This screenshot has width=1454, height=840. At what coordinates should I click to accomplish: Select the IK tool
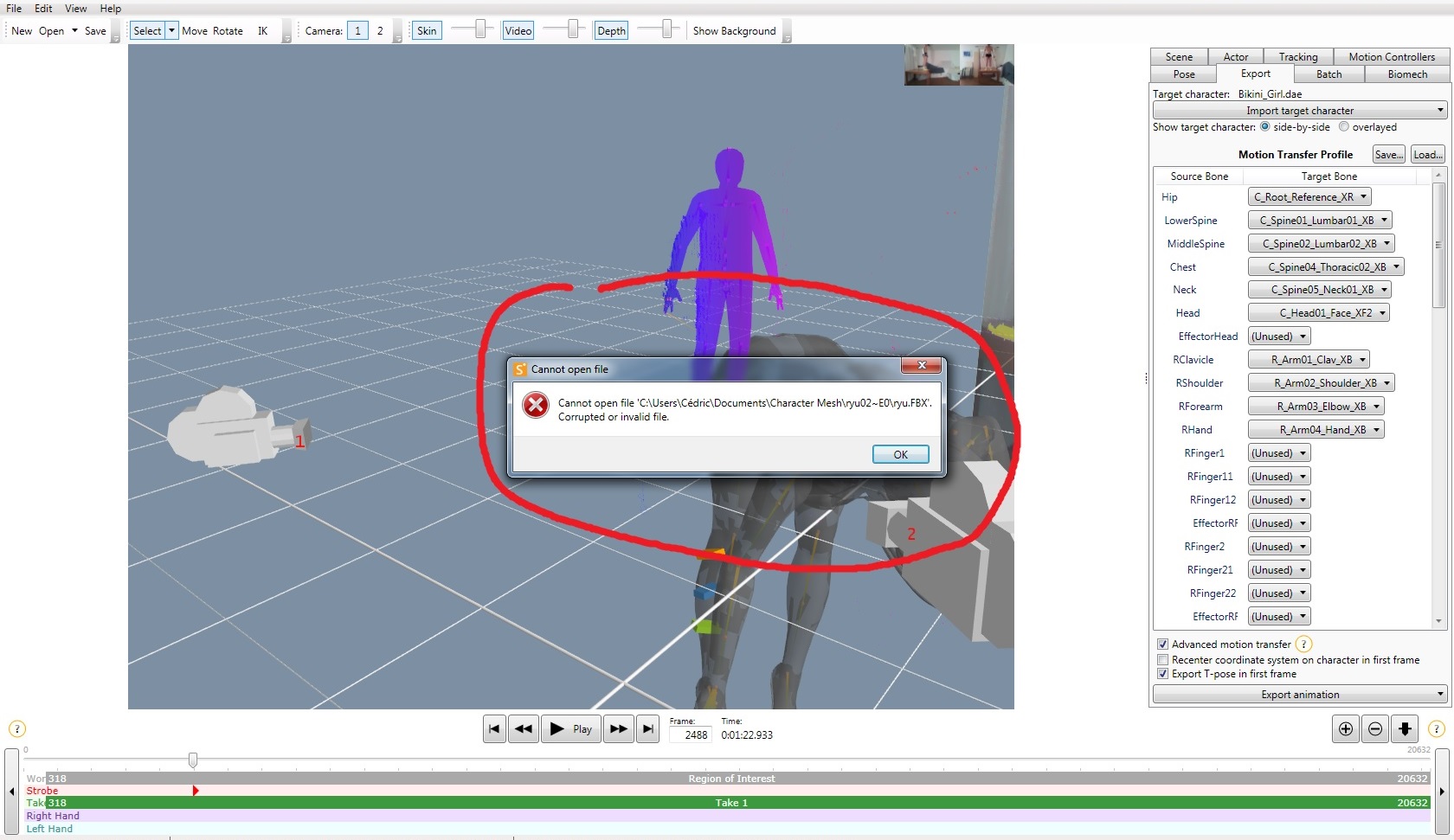[262, 31]
